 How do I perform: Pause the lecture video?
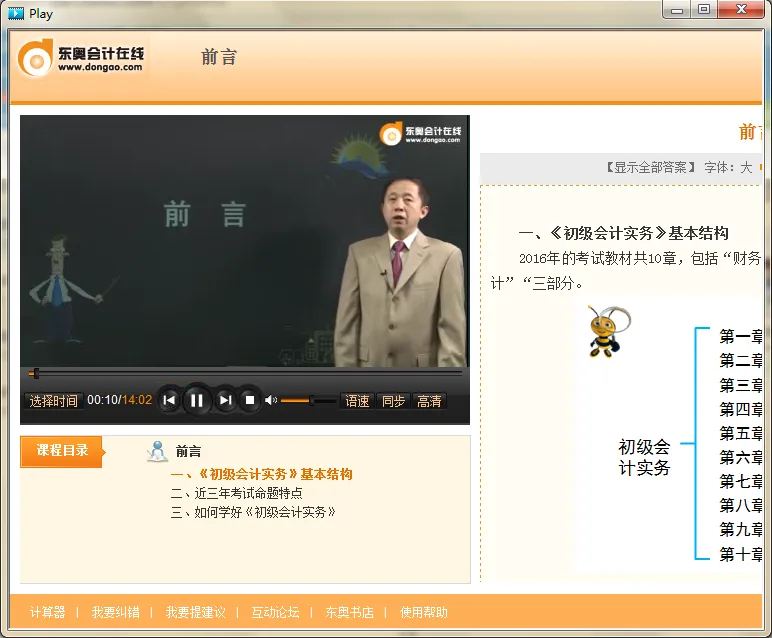197,400
